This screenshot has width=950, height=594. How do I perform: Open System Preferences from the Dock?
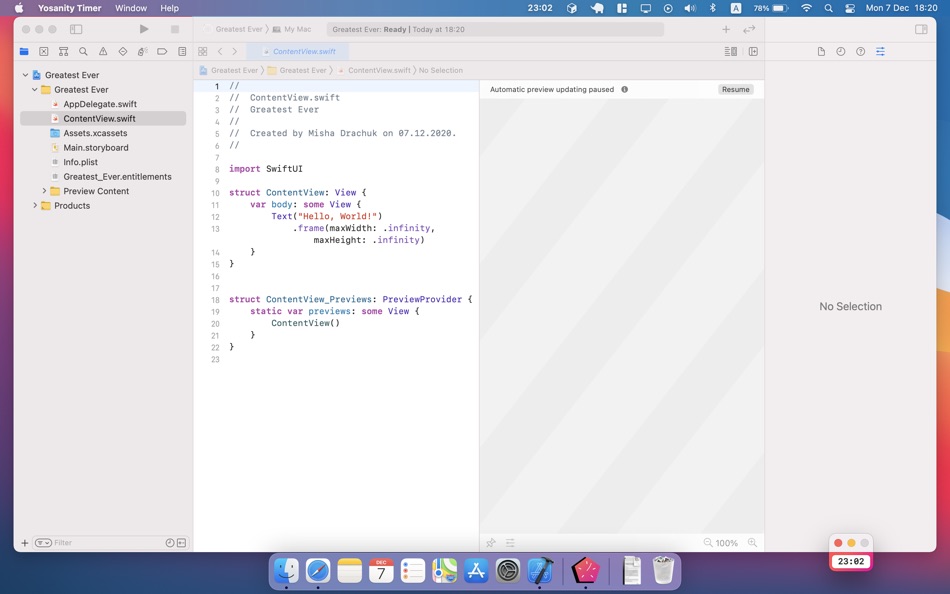pyautogui.click(x=508, y=571)
